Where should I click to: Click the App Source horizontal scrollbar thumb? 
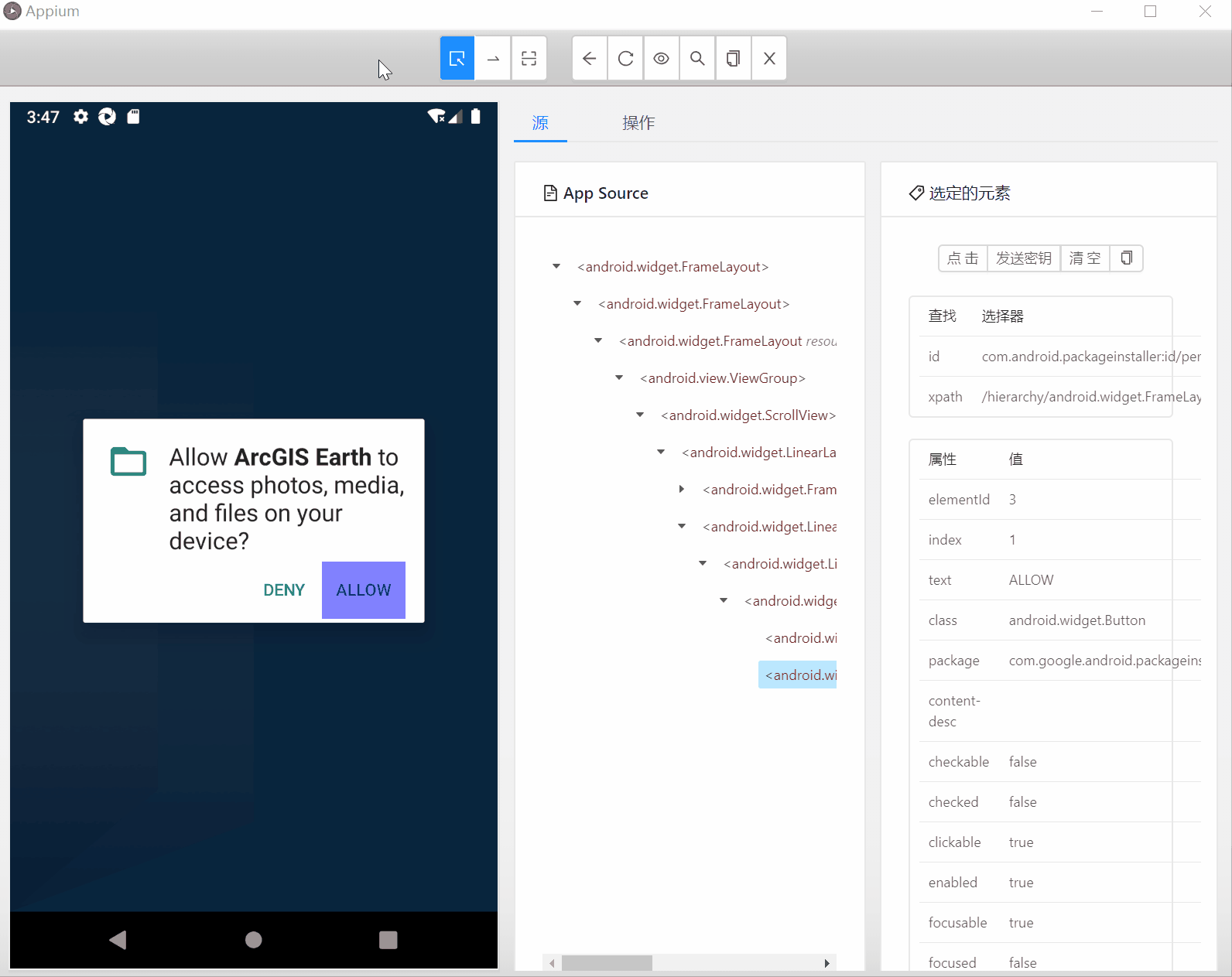[607, 963]
